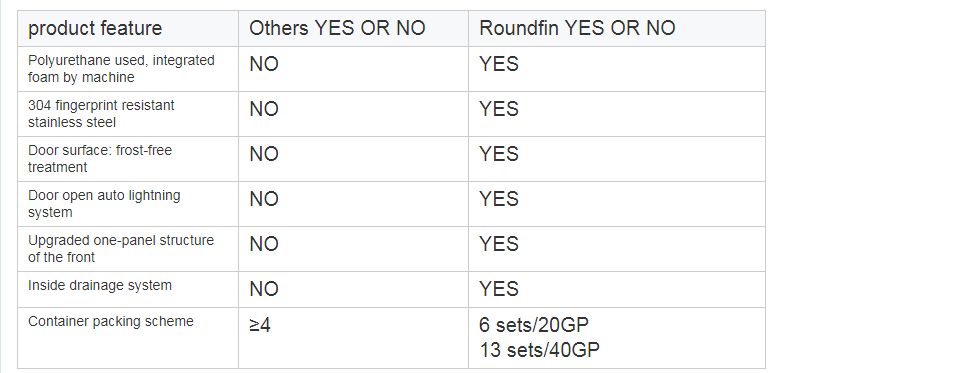Select YES in the drainage system row
Image resolution: width=959 pixels, height=373 pixels.
(x=498, y=289)
